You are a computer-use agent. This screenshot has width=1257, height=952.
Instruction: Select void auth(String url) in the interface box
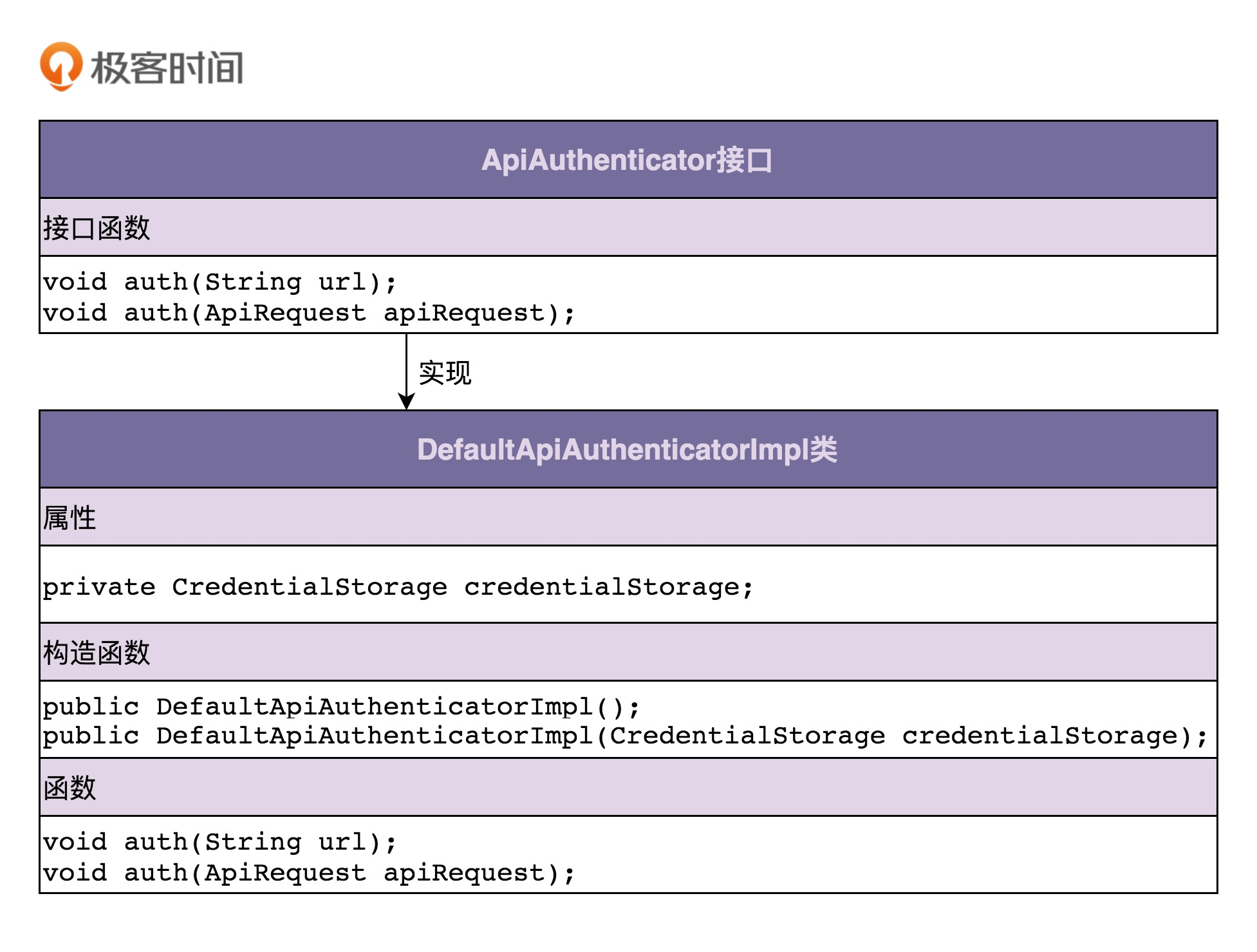(x=219, y=282)
